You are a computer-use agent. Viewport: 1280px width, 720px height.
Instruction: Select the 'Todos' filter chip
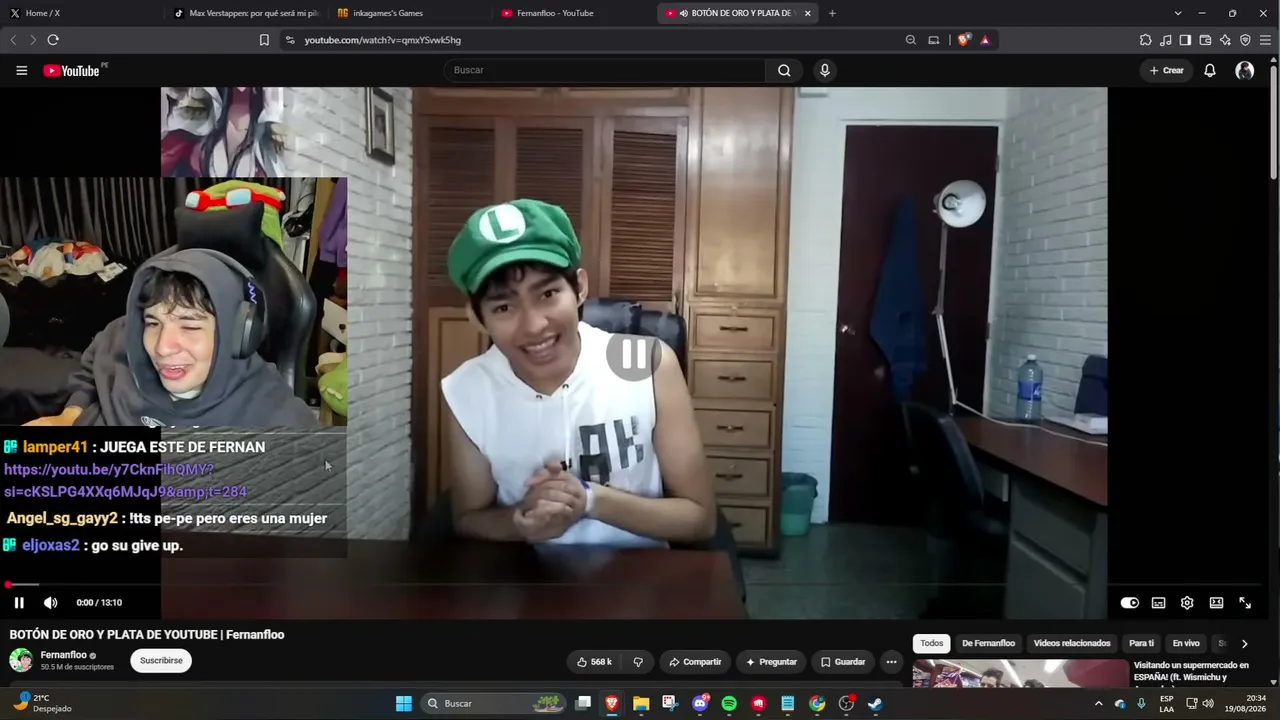932,644
